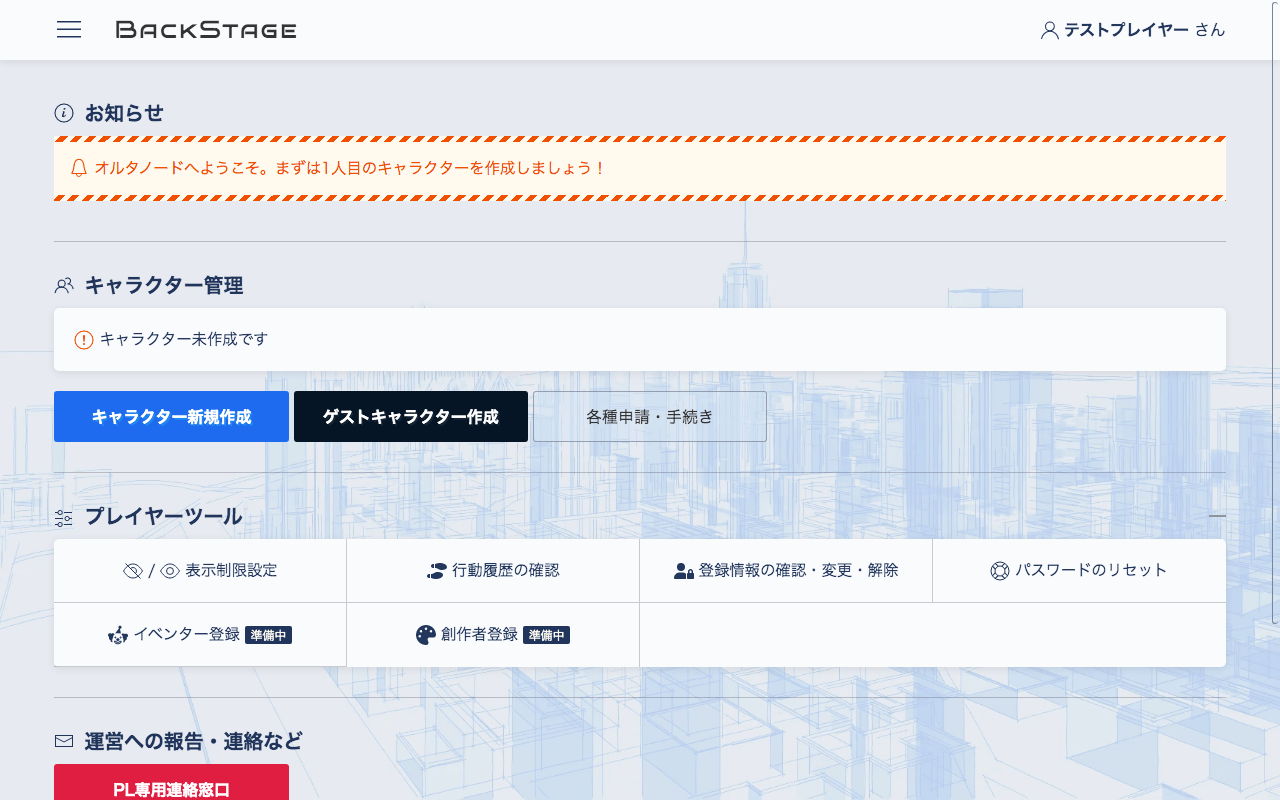Click the 運営への報告・連絡など heading

[x=193, y=741]
